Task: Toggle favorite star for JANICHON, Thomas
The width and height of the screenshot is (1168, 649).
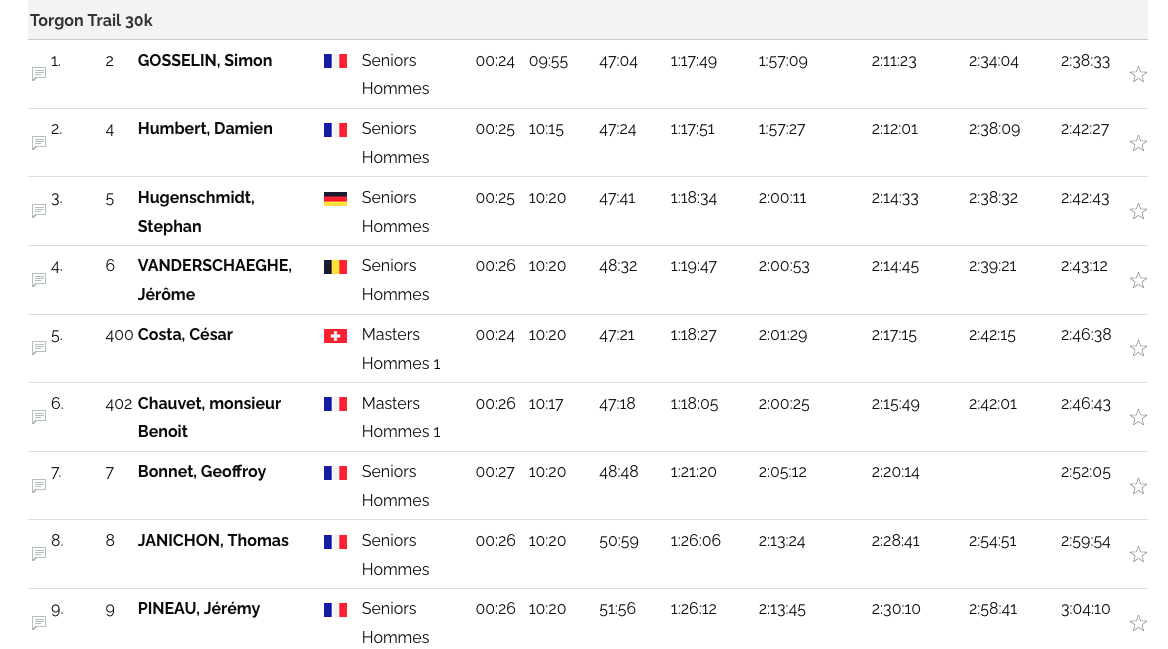Action: pyautogui.click(x=1138, y=554)
